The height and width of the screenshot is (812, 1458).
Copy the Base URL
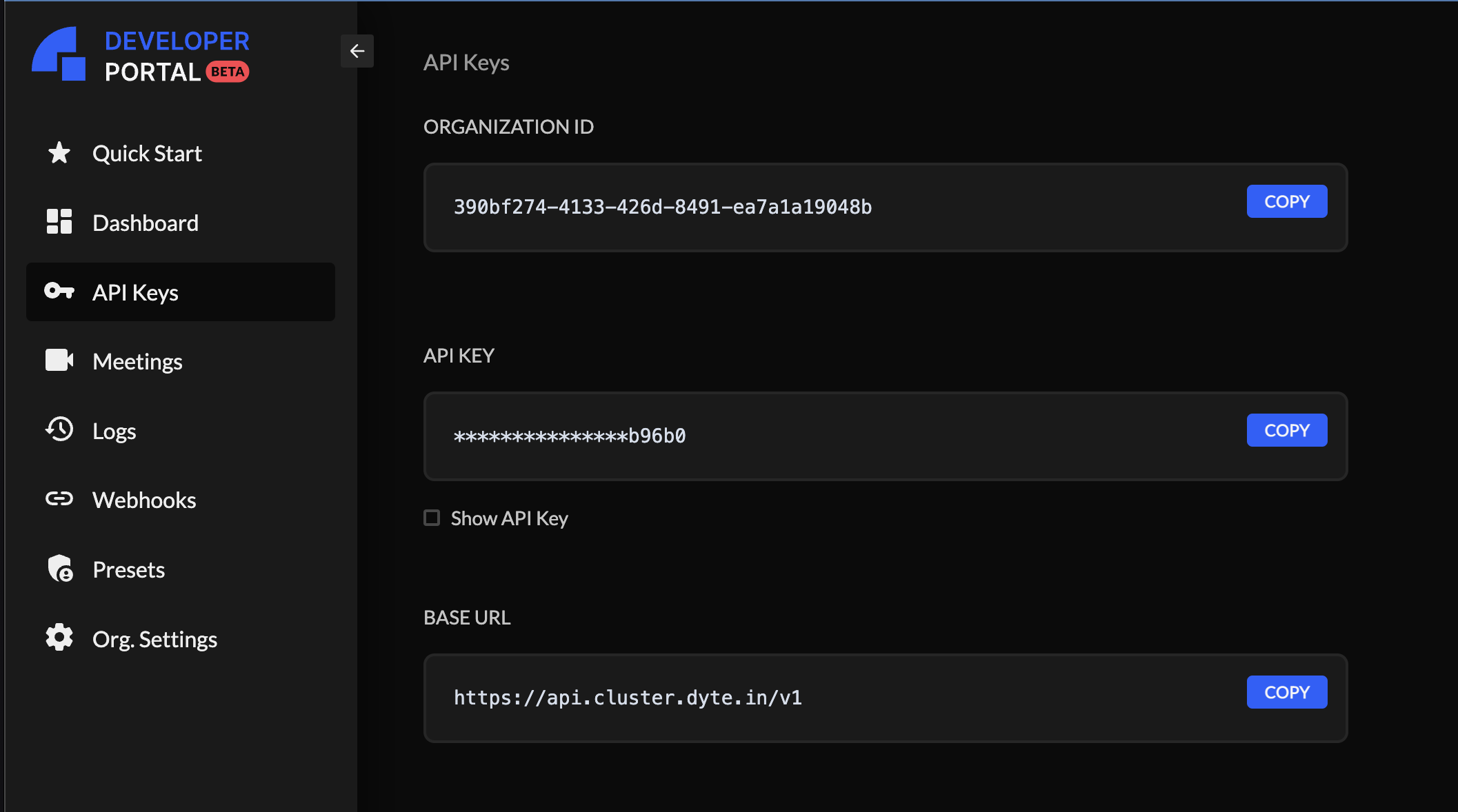pos(1286,691)
